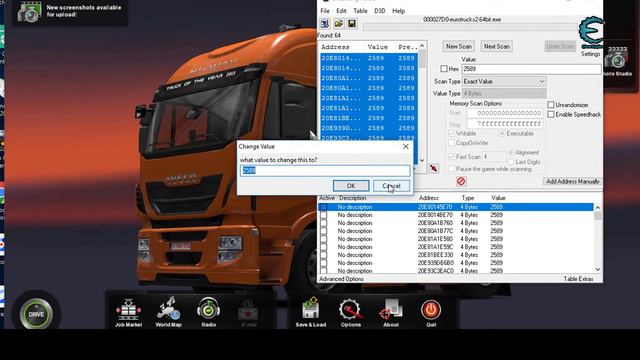Click the Description column header
640x360 pixels.
353,198
